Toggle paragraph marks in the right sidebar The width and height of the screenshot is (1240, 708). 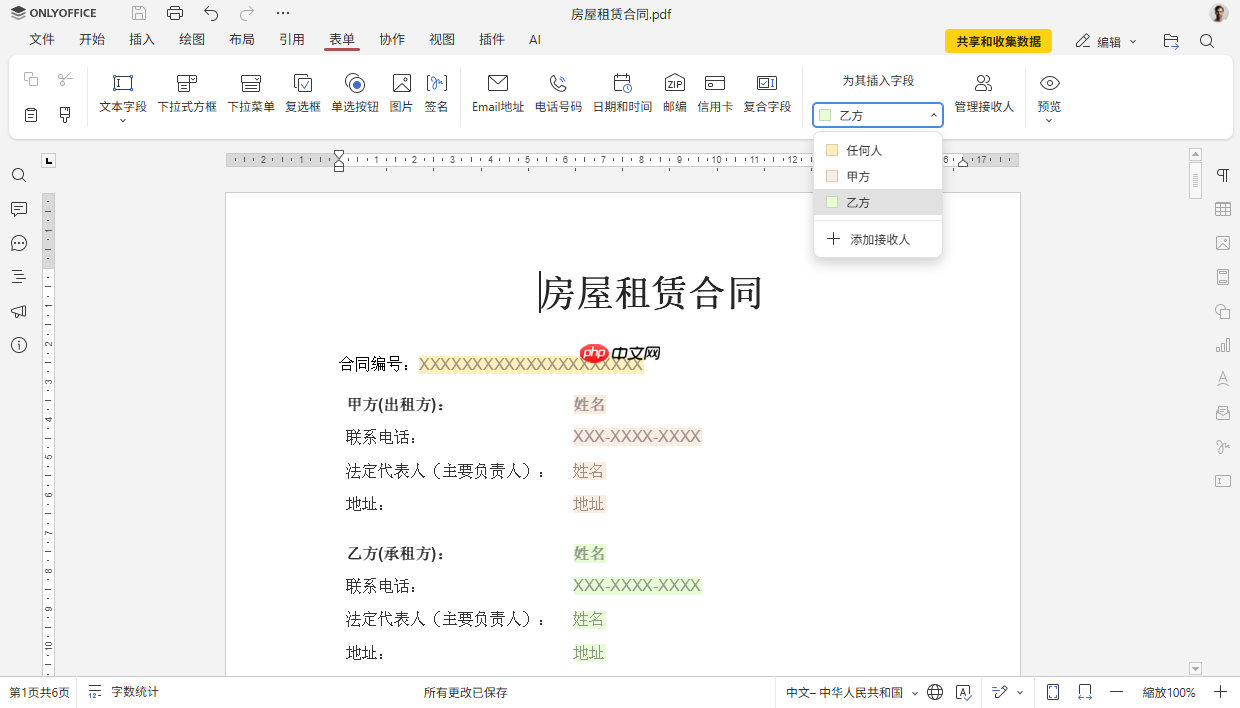pos(1221,175)
